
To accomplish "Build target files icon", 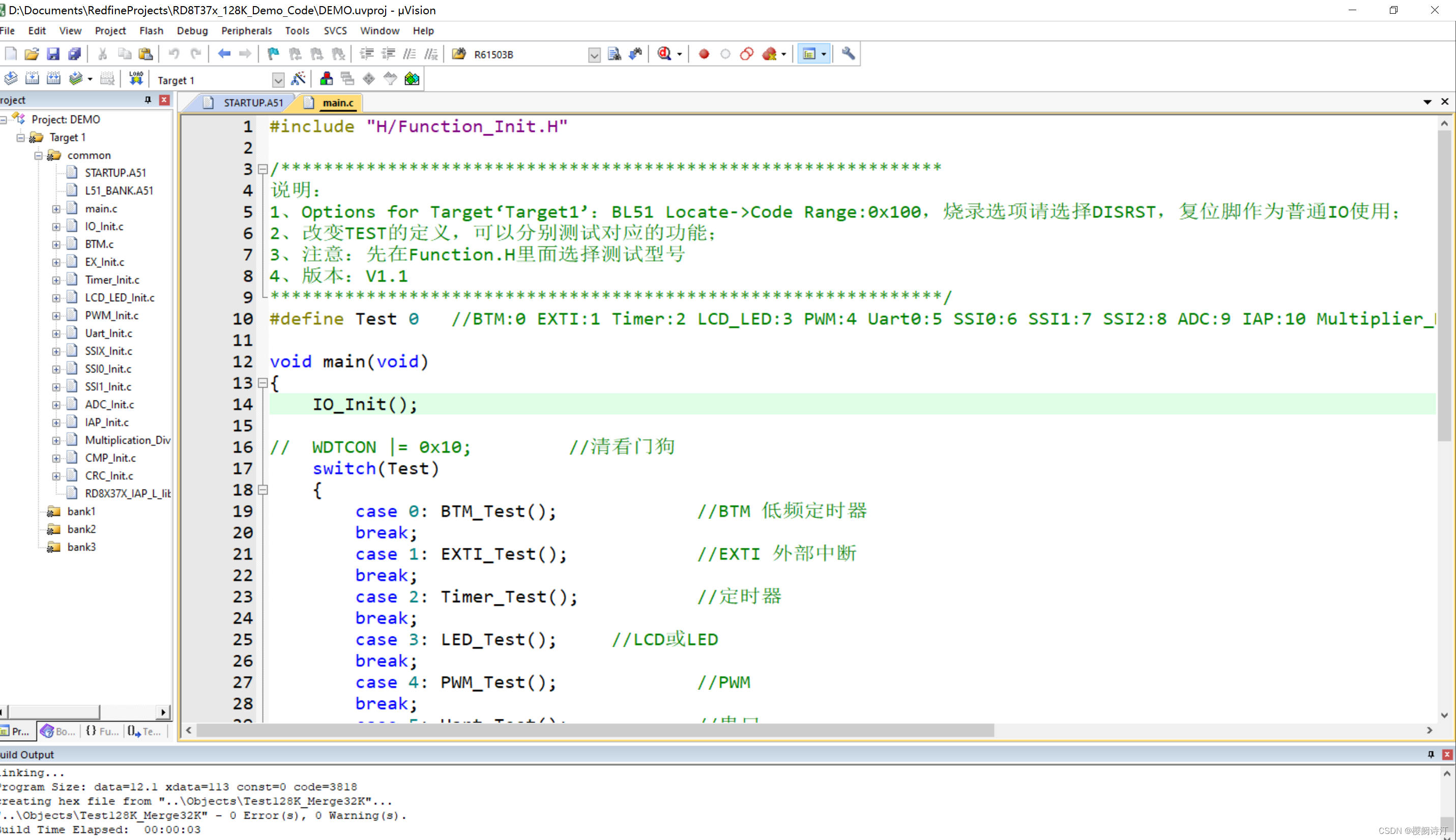I will coord(32,79).
